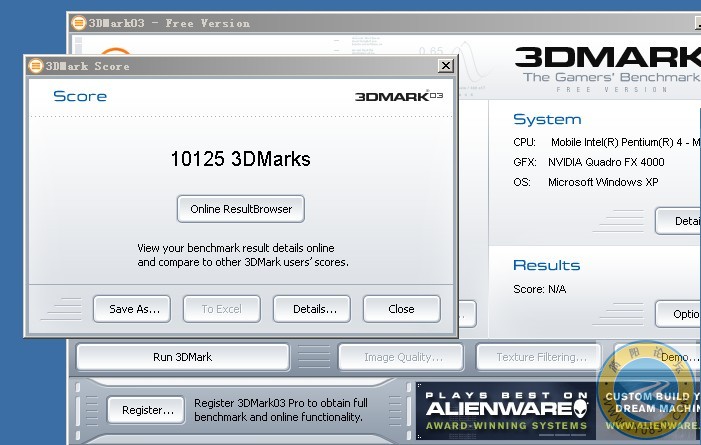Click the 10125 3DMarks score text
701x445 pixels.
click(241, 159)
